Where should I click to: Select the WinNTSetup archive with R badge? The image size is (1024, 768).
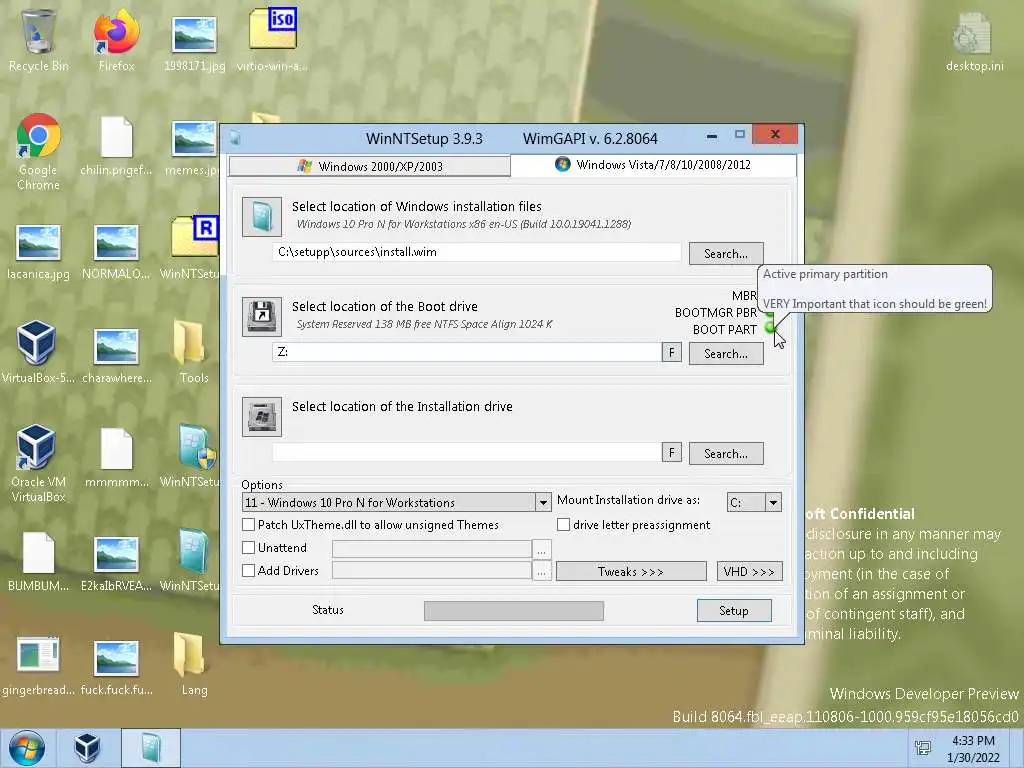[x=194, y=247]
